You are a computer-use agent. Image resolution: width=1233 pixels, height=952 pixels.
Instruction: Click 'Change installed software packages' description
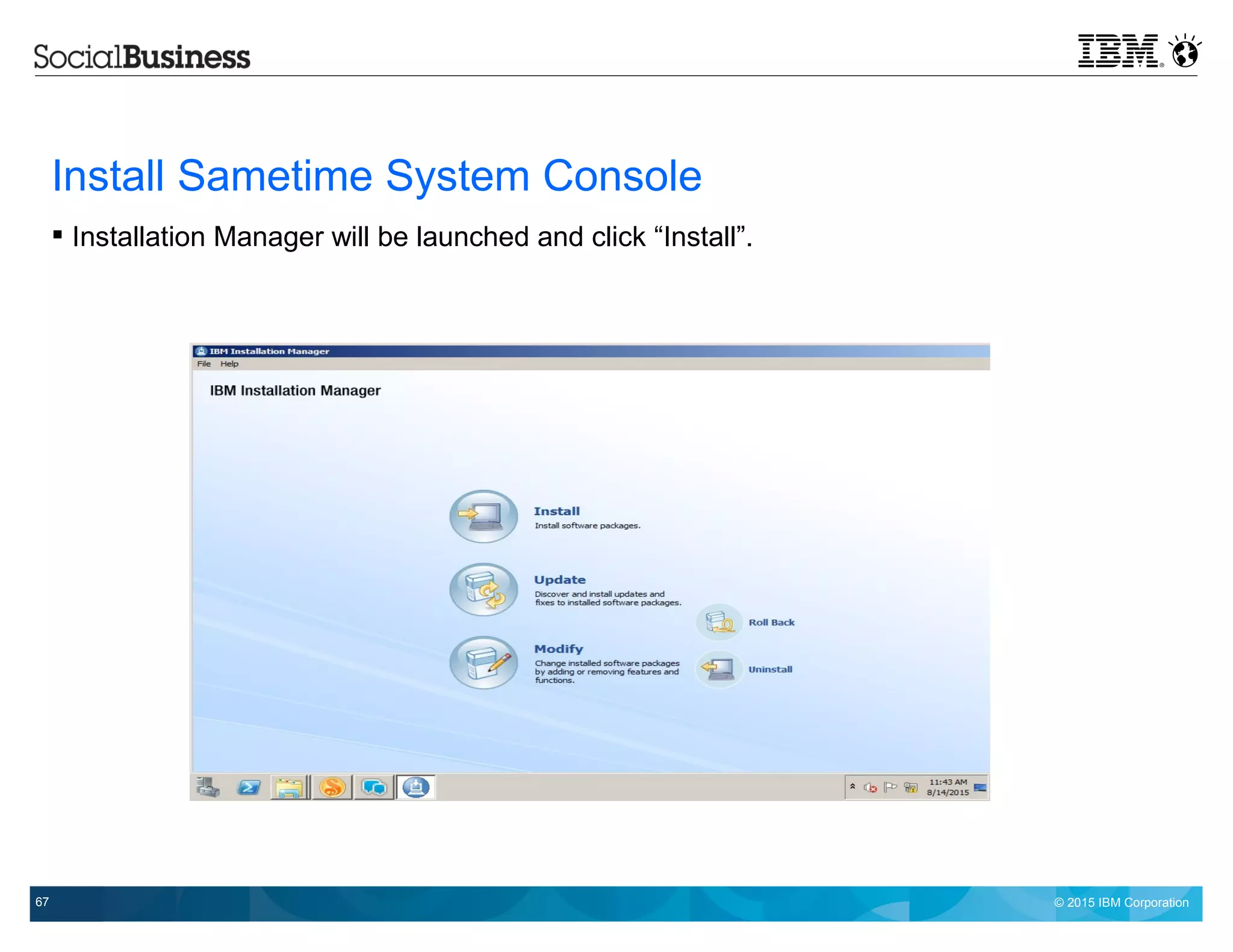[607, 672]
